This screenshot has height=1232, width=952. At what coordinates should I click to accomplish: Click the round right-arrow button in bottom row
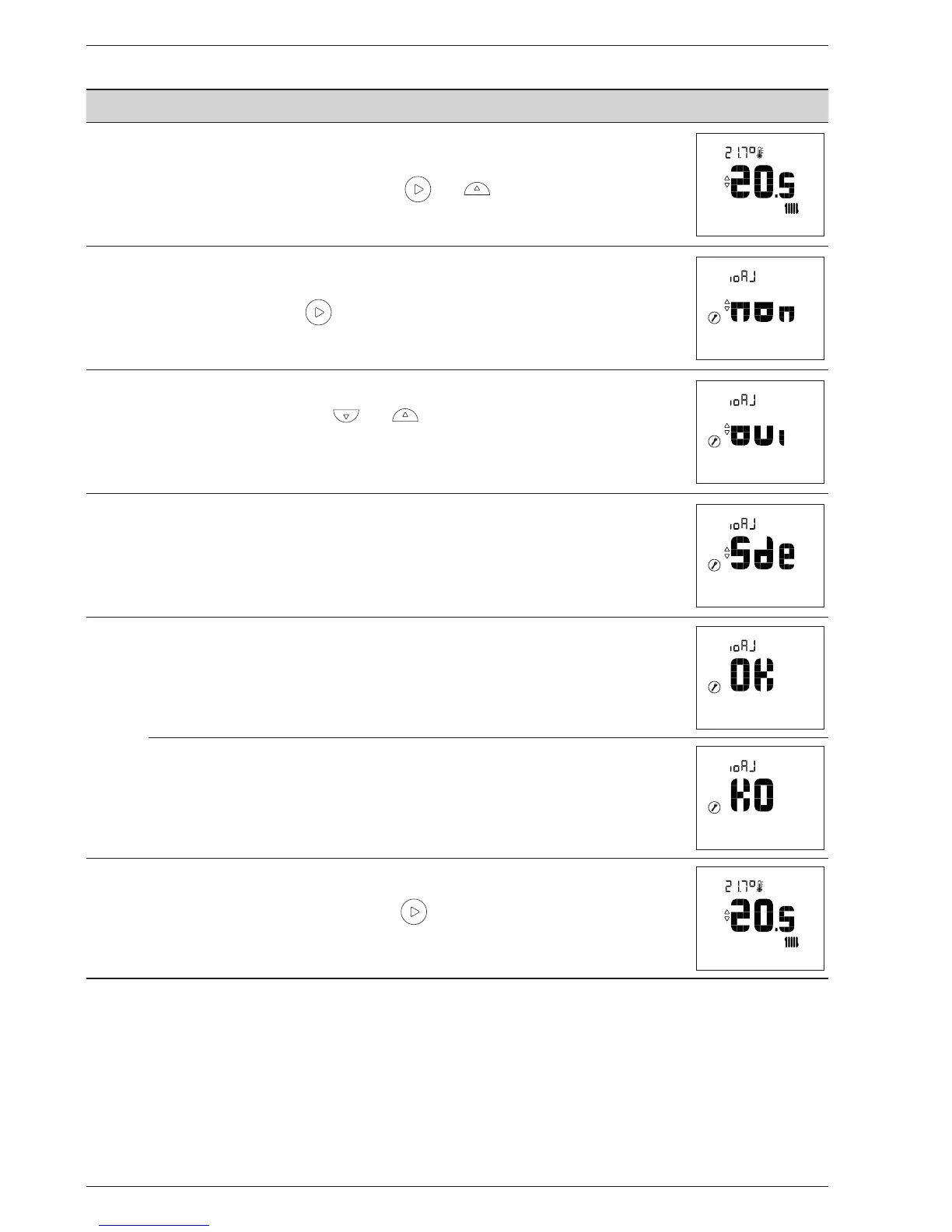414,912
